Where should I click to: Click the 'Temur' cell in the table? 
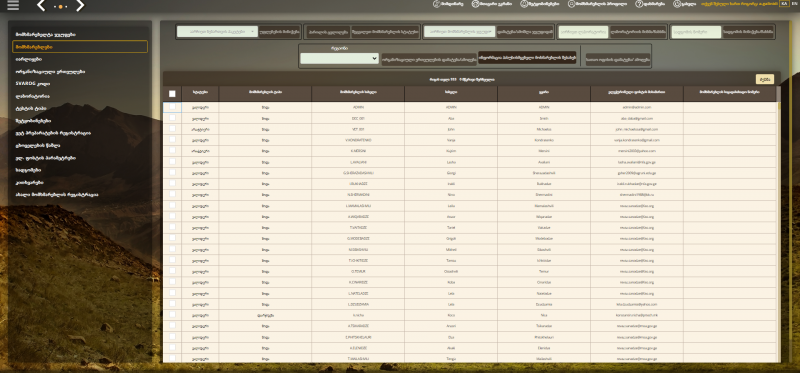(544, 271)
